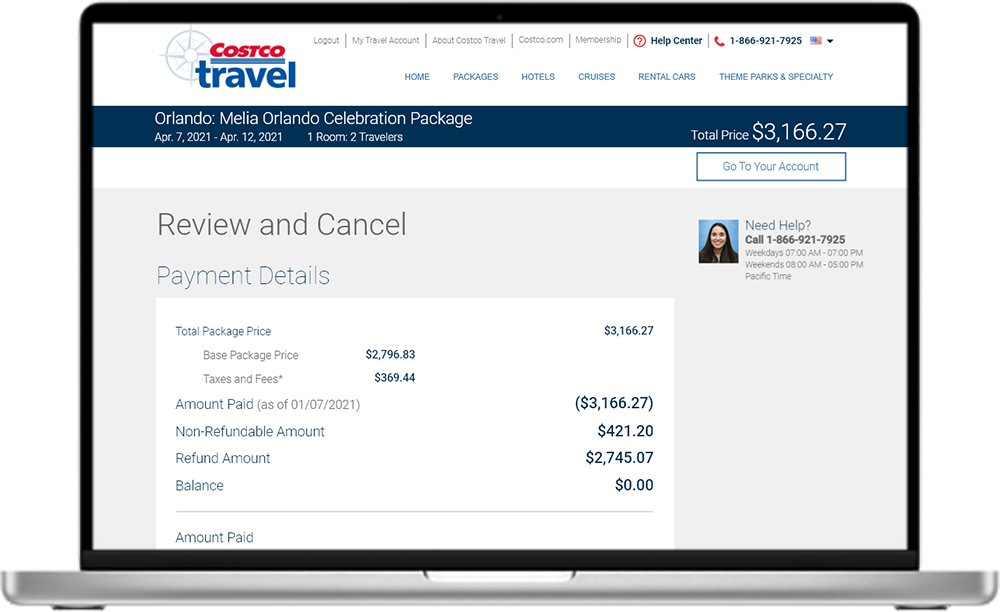Click the Review and Cancel heading
This screenshot has width=1000, height=612.
[281, 224]
